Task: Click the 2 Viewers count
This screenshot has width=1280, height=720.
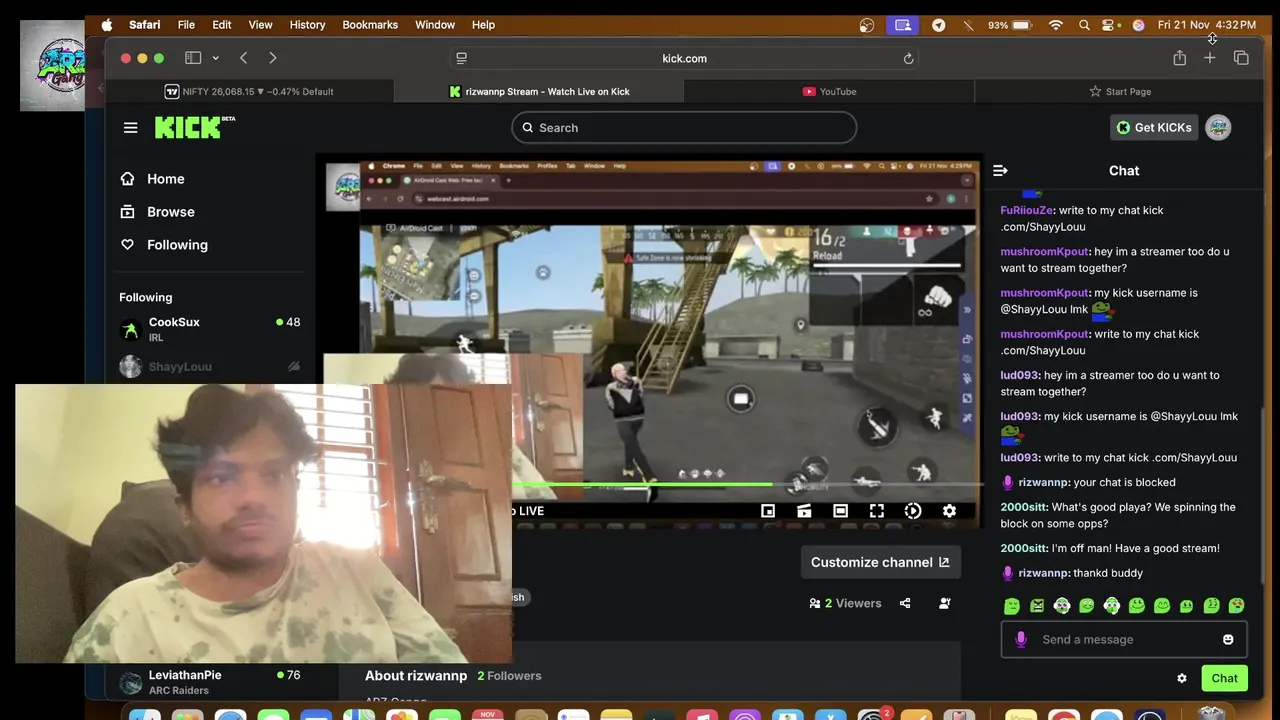Action: coord(846,603)
